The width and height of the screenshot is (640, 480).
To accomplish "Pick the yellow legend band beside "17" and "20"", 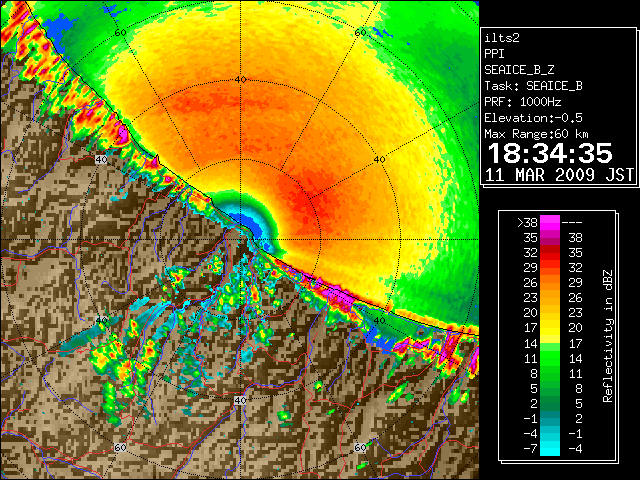I will pos(550,328).
